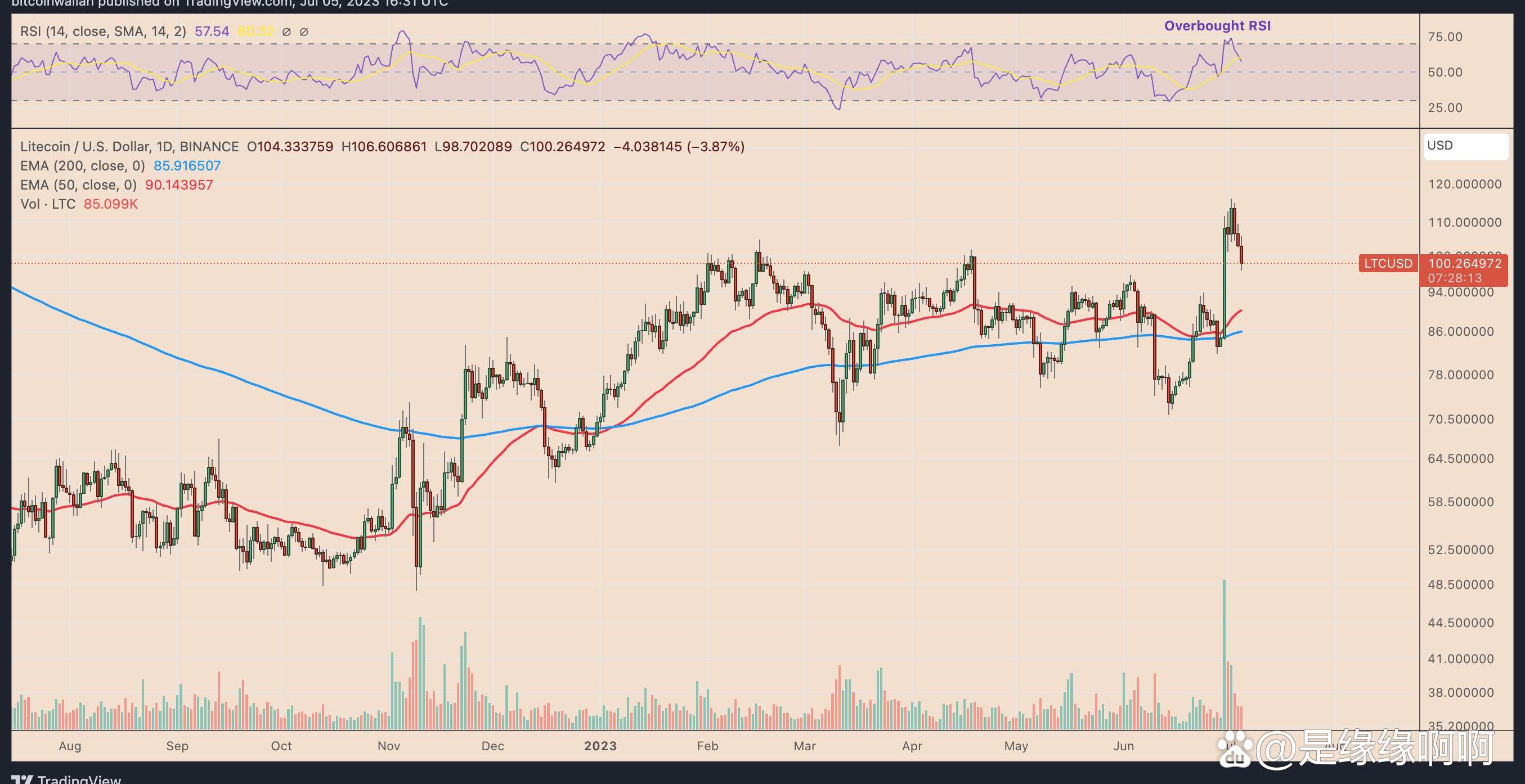
Task: Click the 120.000000 price scale label
Action: [1465, 184]
